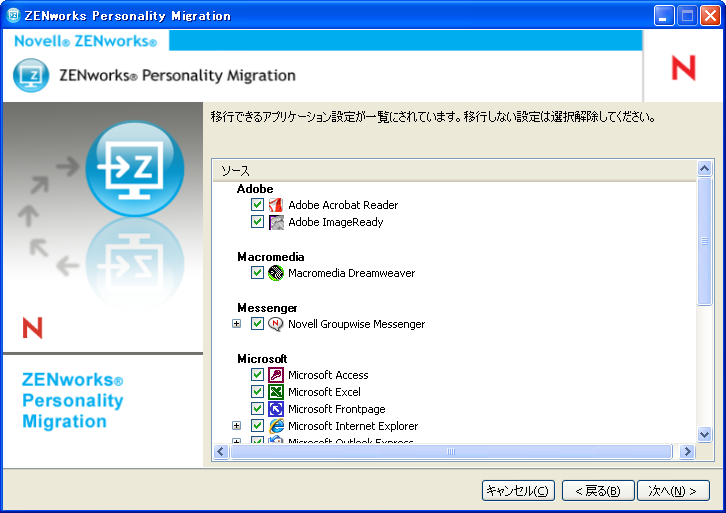Toggle Novell Groupwise Messenger checkbox
Screen dimensions: 726x513
(257, 323)
